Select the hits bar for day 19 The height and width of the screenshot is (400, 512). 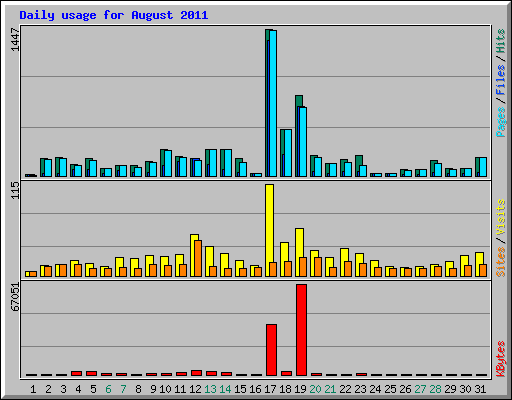pyautogui.click(x=299, y=136)
